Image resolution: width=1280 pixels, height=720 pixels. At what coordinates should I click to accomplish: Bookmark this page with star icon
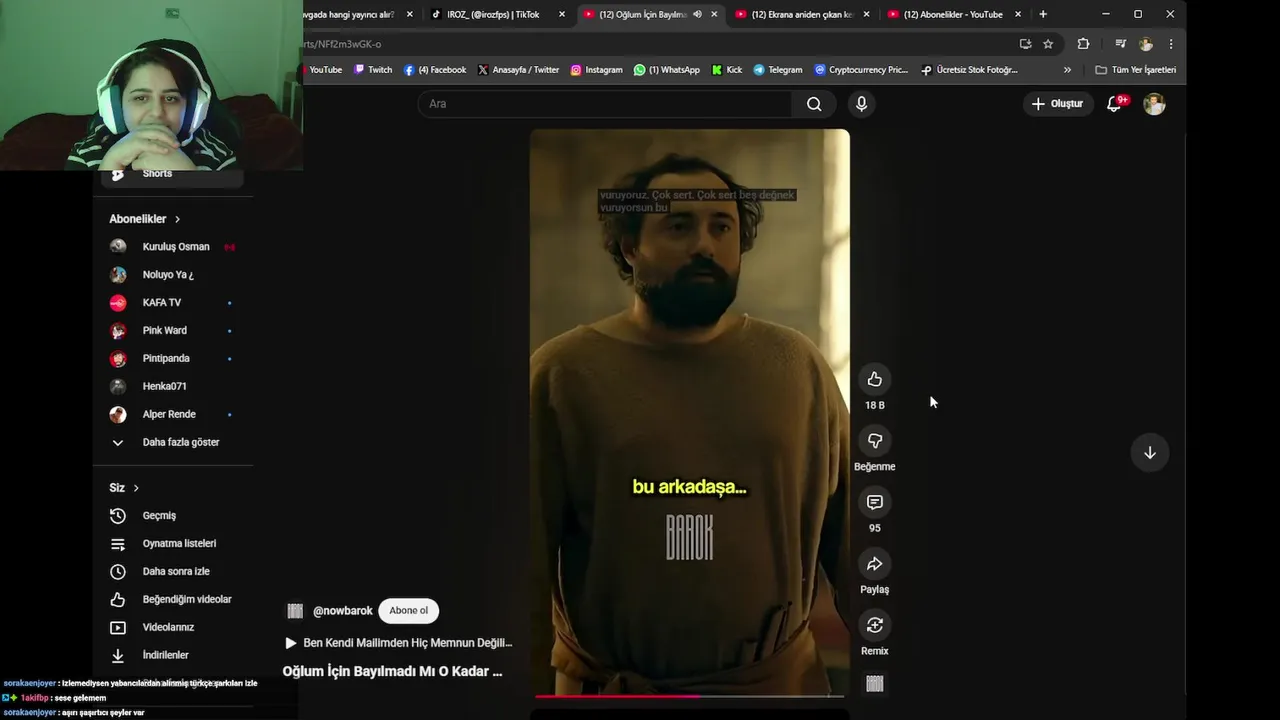[x=1048, y=44]
